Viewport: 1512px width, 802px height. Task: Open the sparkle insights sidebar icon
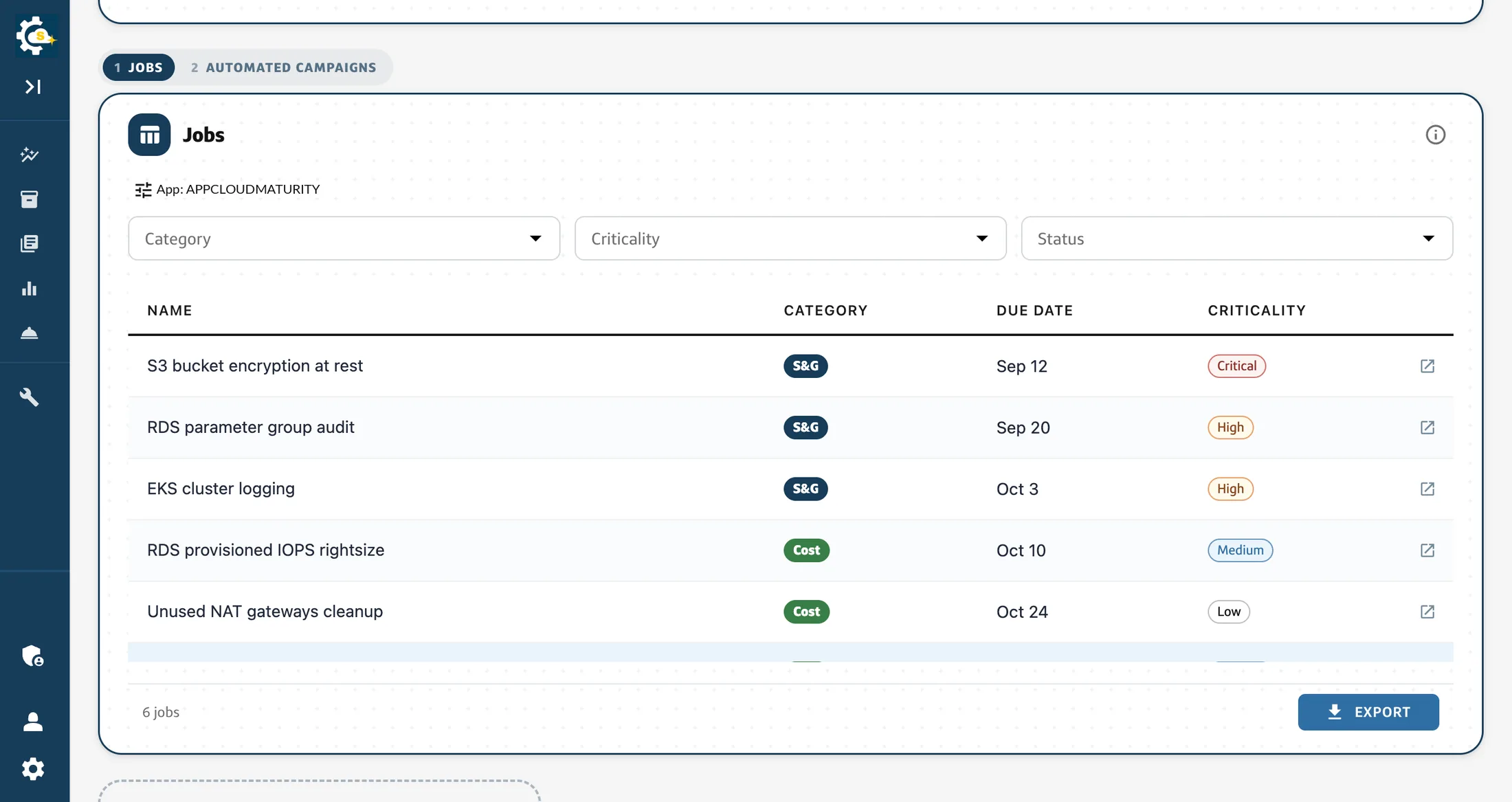point(30,155)
